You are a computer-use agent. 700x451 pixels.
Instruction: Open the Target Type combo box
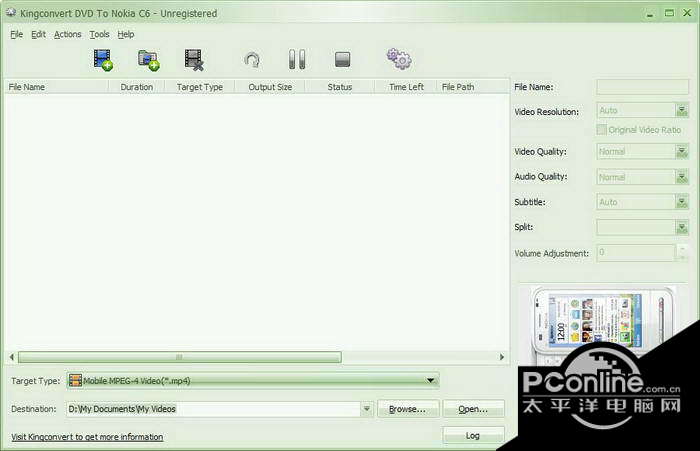pos(253,380)
